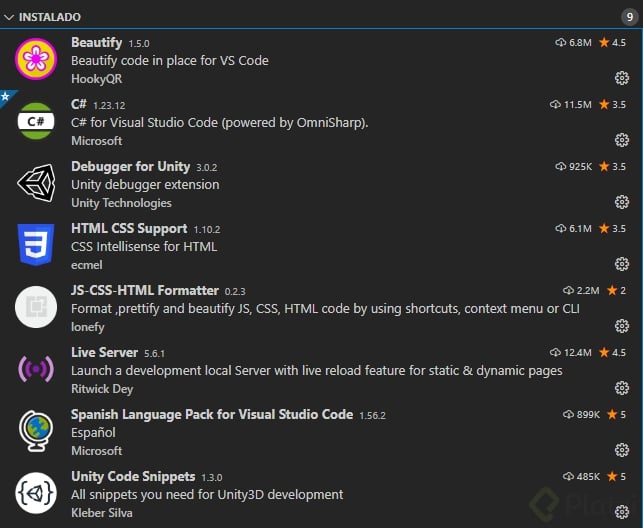Click the HookyQR publisher name
Screen dimensions: 643x528
pos(96,79)
